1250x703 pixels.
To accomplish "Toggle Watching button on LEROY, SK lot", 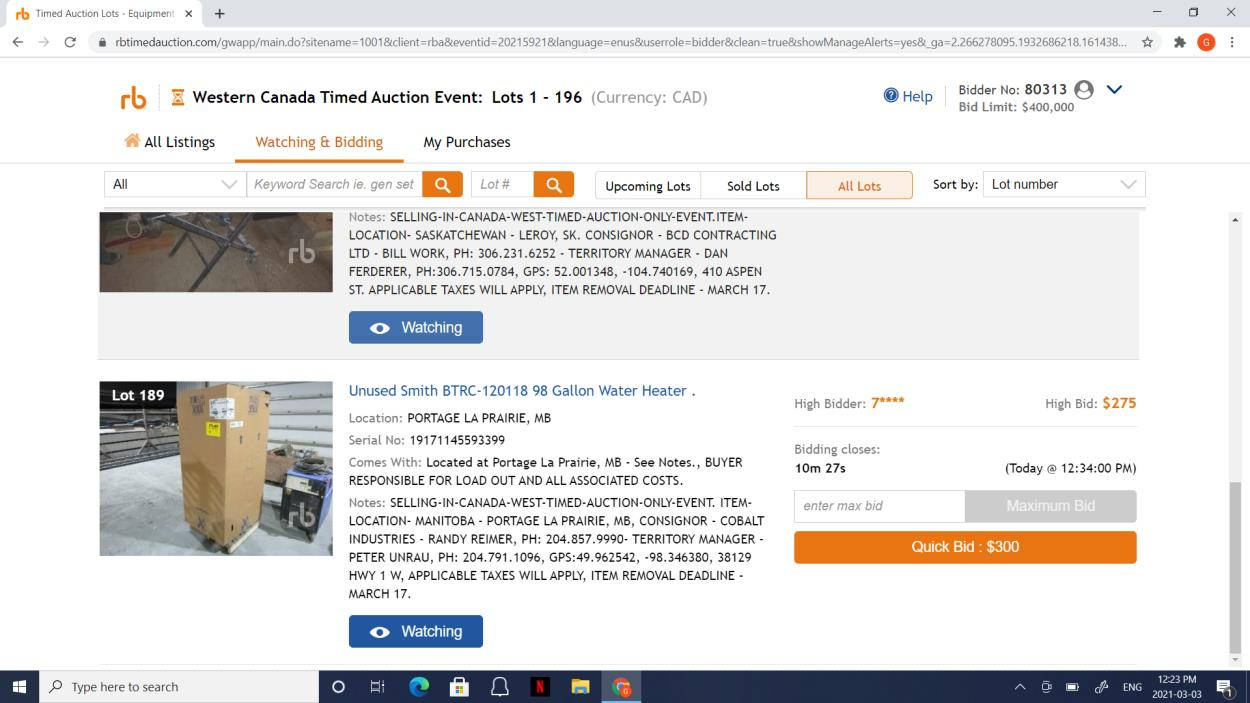I will (416, 327).
